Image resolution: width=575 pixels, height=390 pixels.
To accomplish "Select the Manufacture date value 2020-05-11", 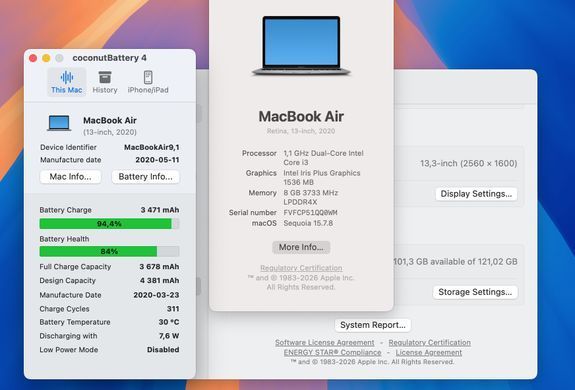I will pyautogui.click(x=157, y=160).
